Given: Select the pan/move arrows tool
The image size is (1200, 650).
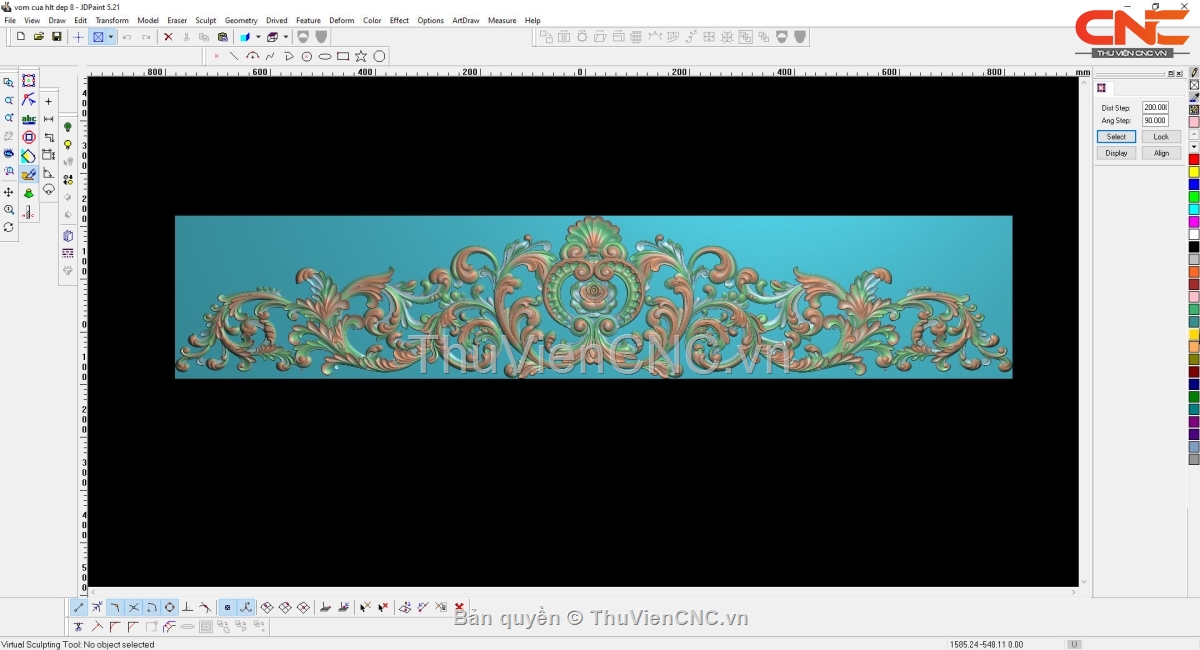Looking at the screenshot, I should [9, 192].
